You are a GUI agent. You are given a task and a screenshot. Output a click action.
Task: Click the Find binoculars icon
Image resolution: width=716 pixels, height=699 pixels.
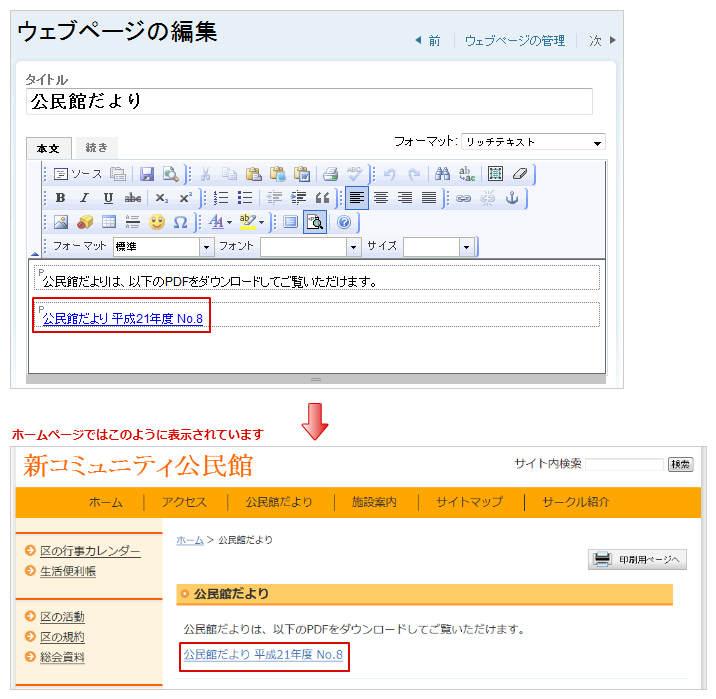(443, 174)
